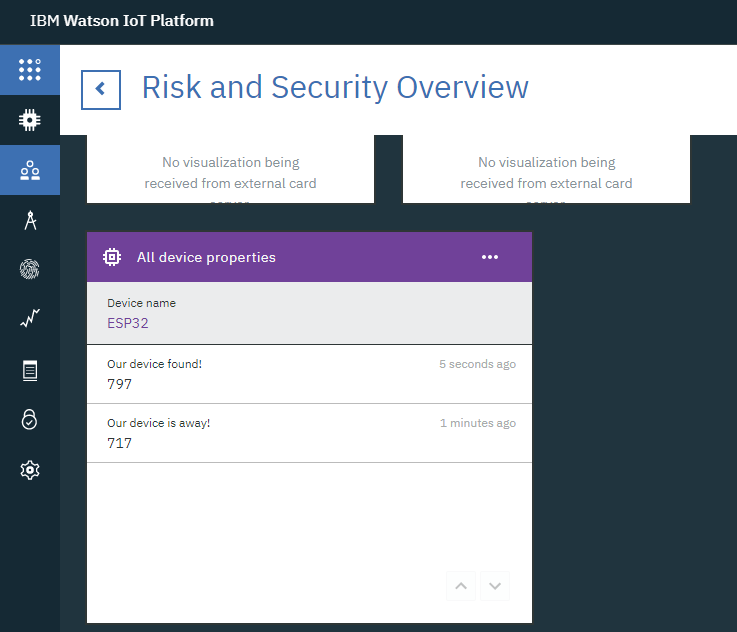
Task: Open the Devices chip icon in sidebar
Action: tap(30, 120)
